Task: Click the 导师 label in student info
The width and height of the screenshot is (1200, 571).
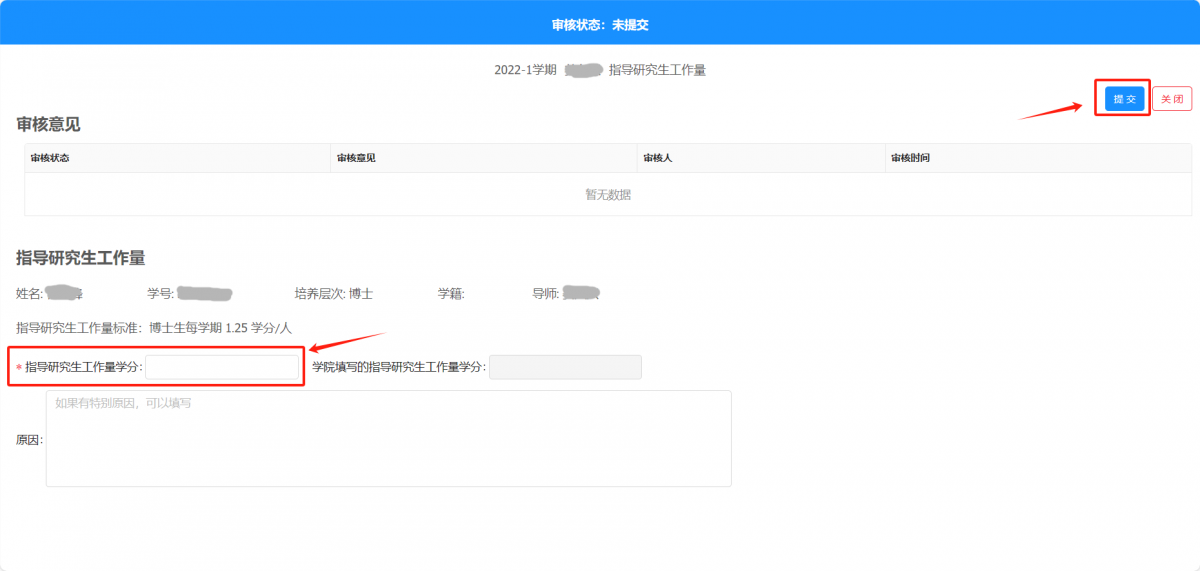Action: click(x=545, y=294)
